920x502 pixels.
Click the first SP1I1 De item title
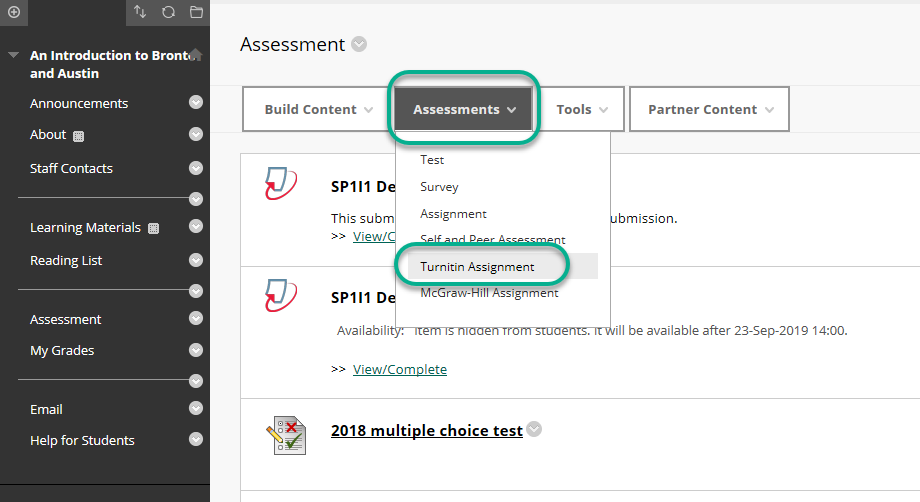pyautogui.click(x=363, y=187)
